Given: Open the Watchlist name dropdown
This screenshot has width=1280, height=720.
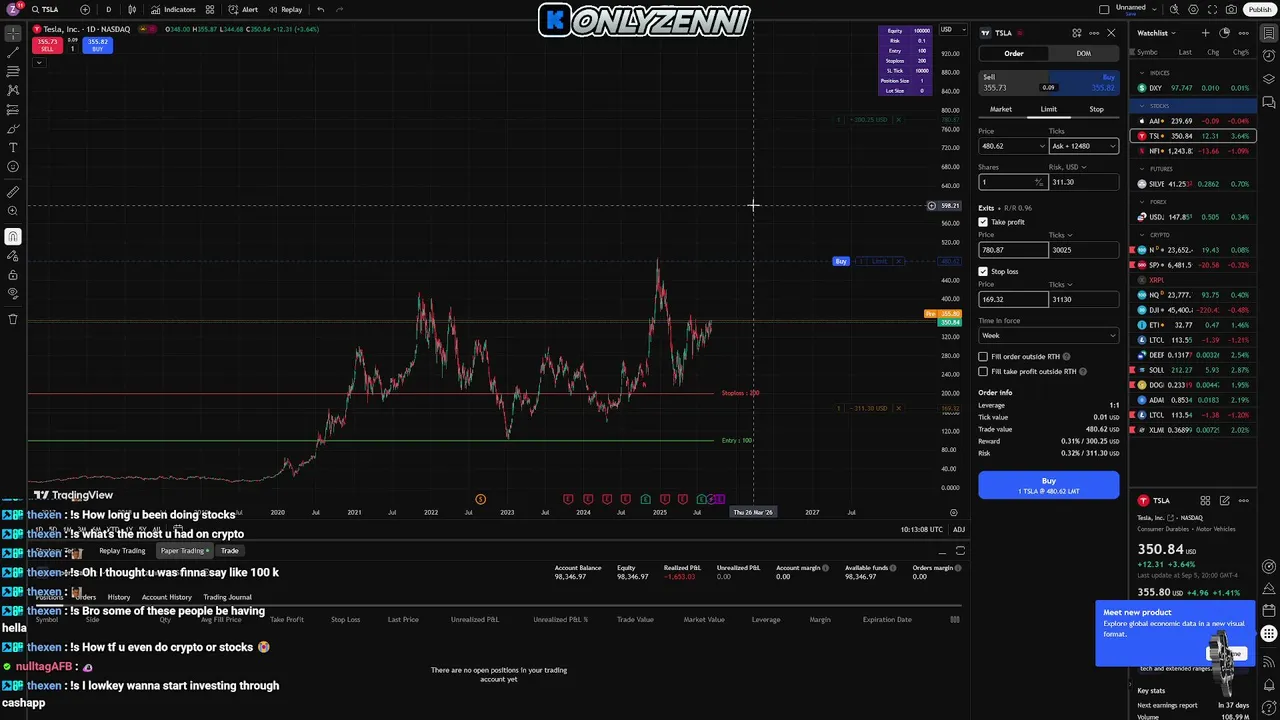Looking at the screenshot, I should [1156, 33].
